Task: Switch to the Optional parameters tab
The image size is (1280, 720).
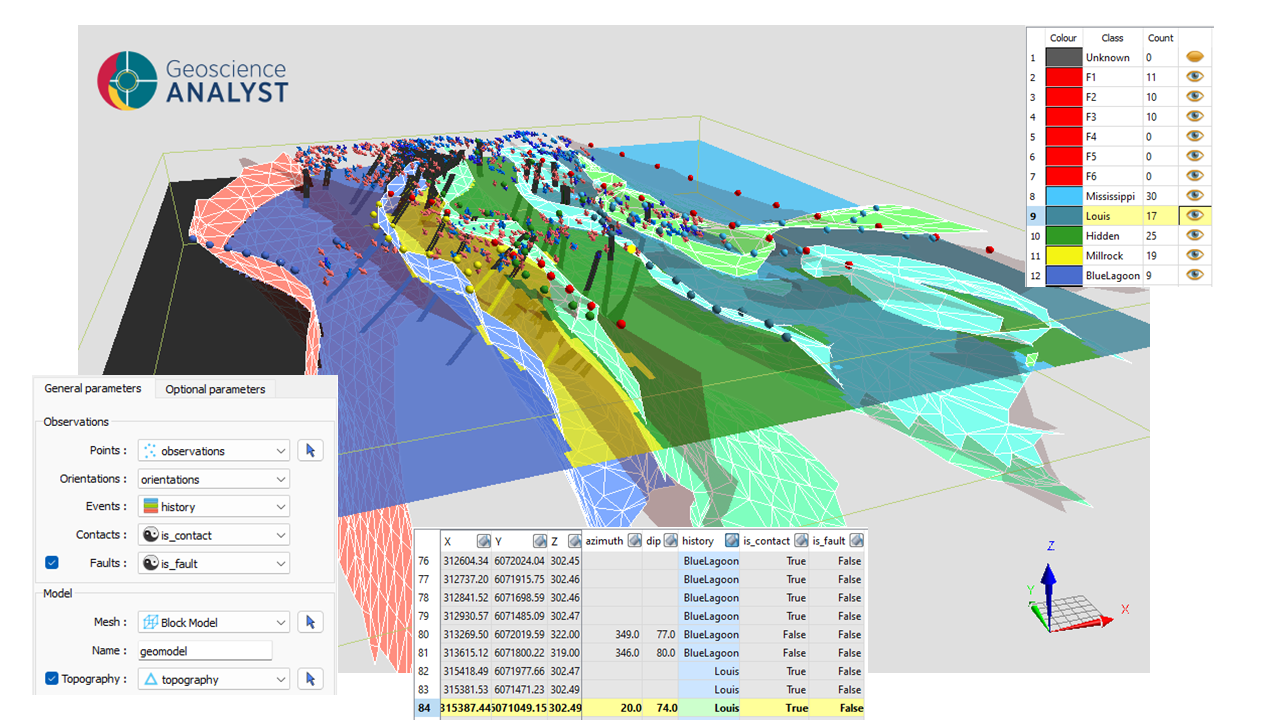Action: [215, 389]
